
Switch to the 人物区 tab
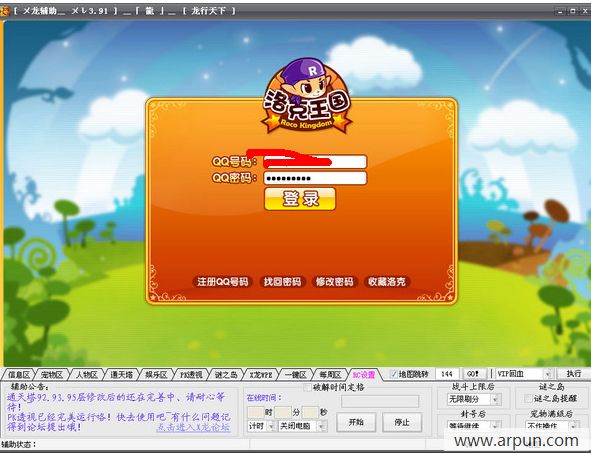pyautogui.click(x=86, y=375)
